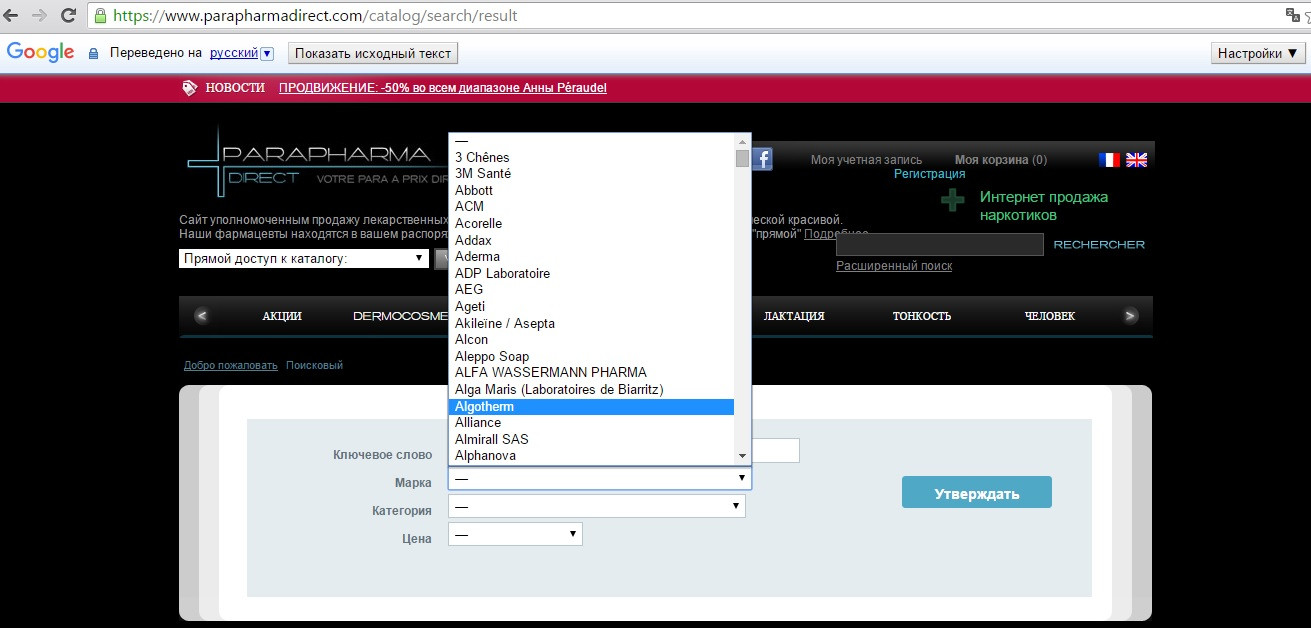Open 'Моя корзина' cart link
This screenshot has width=1311, height=628.
1001,160
